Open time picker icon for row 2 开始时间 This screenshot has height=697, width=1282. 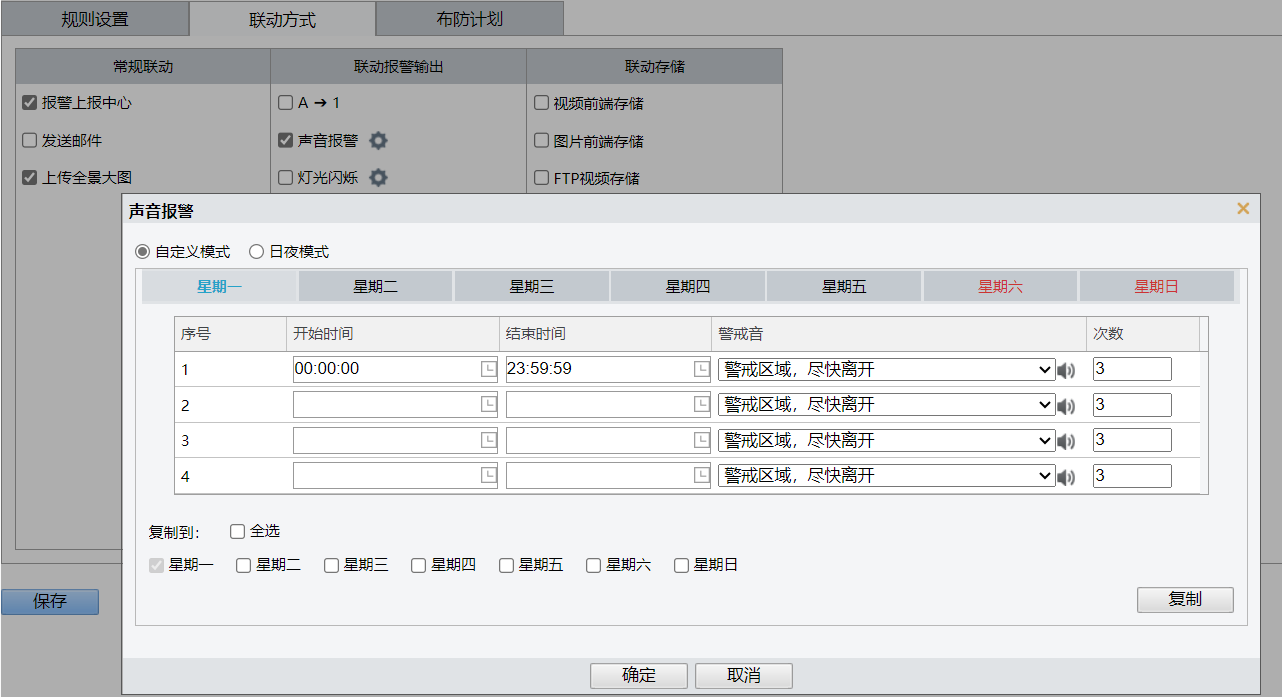pos(488,405)
